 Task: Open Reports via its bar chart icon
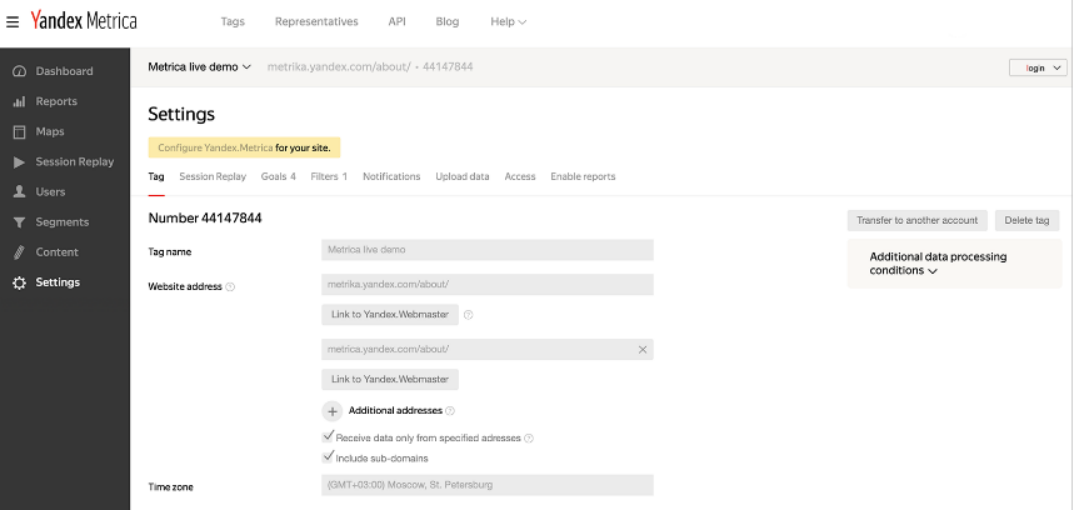[x=17, y=101]
